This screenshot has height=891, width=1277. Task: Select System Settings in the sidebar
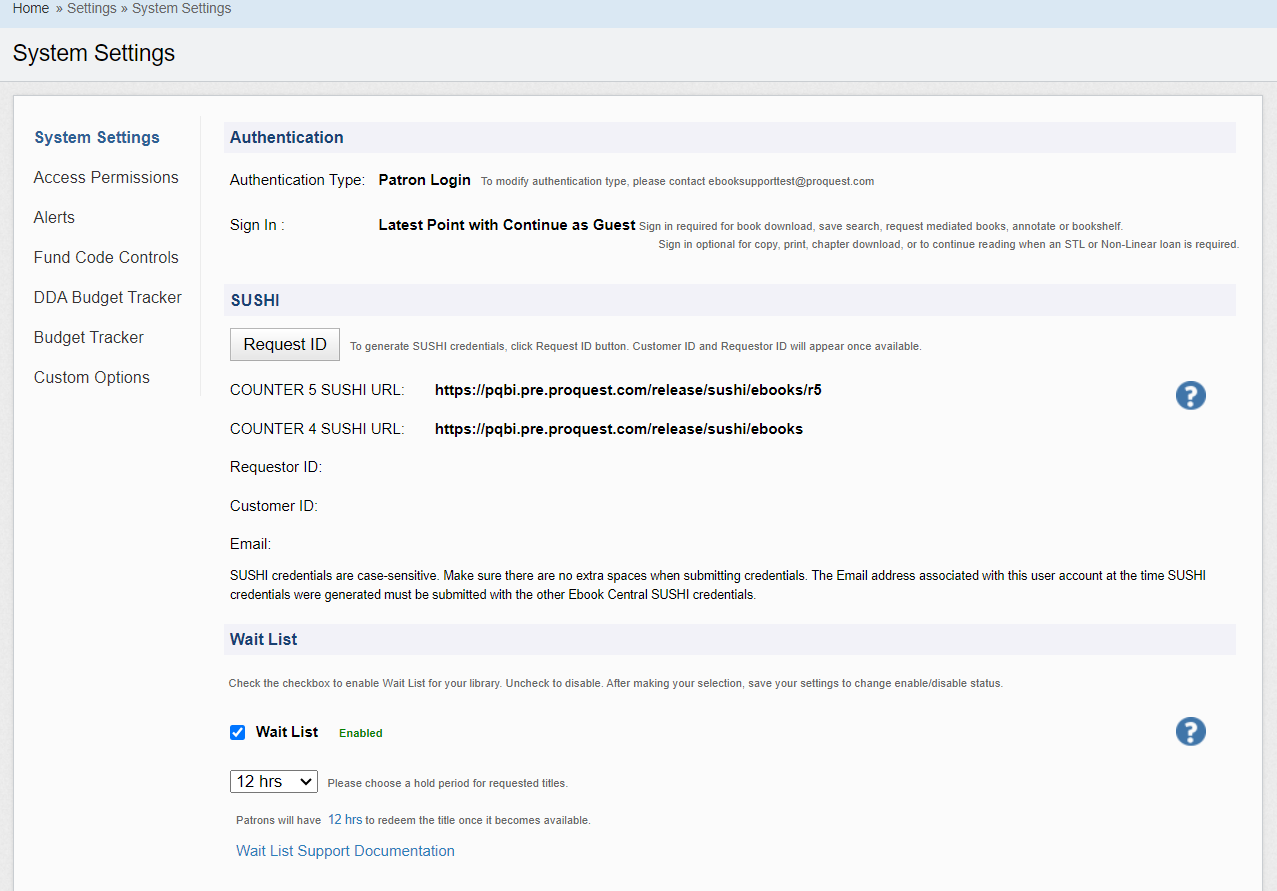96,137
